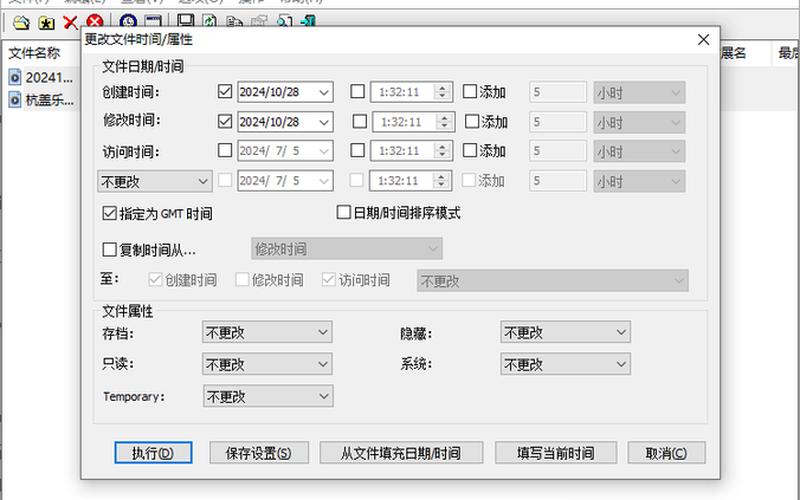The image size is (800, 500).
Task: Click the Add Files toolbar icon in main window
Action: [x=21, y=22]
